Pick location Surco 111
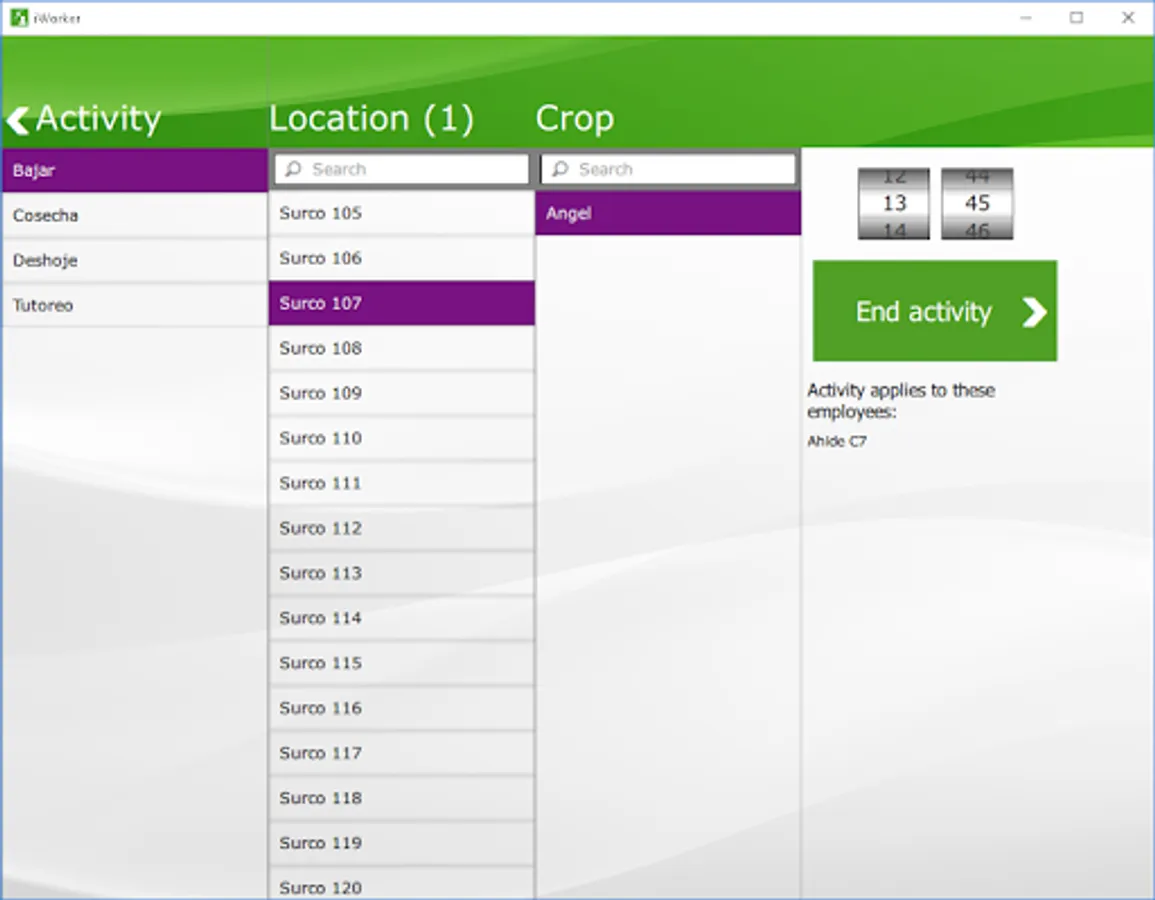 click(x=401, y=483)
